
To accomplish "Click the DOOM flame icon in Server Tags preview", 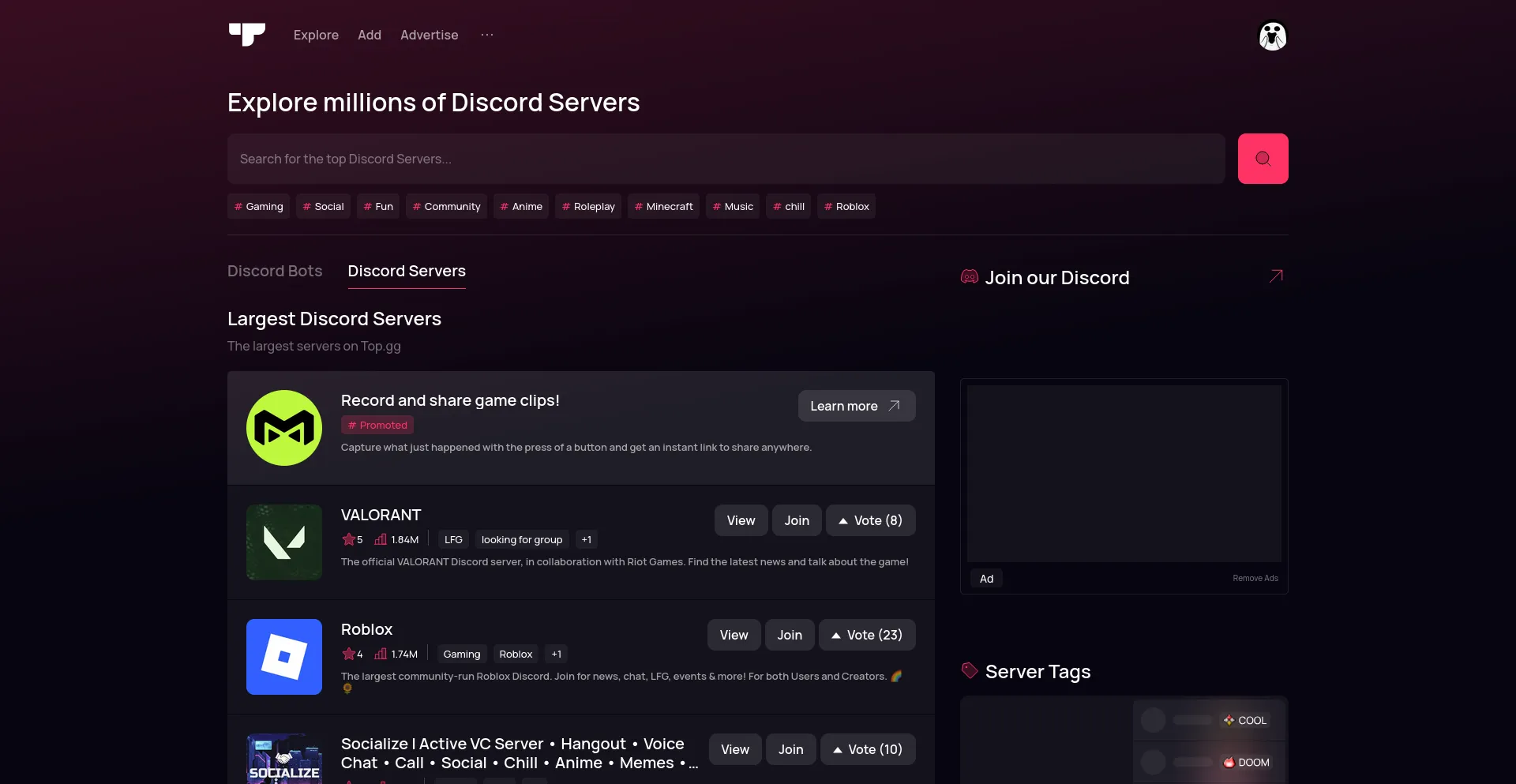I will point(1229,762).
